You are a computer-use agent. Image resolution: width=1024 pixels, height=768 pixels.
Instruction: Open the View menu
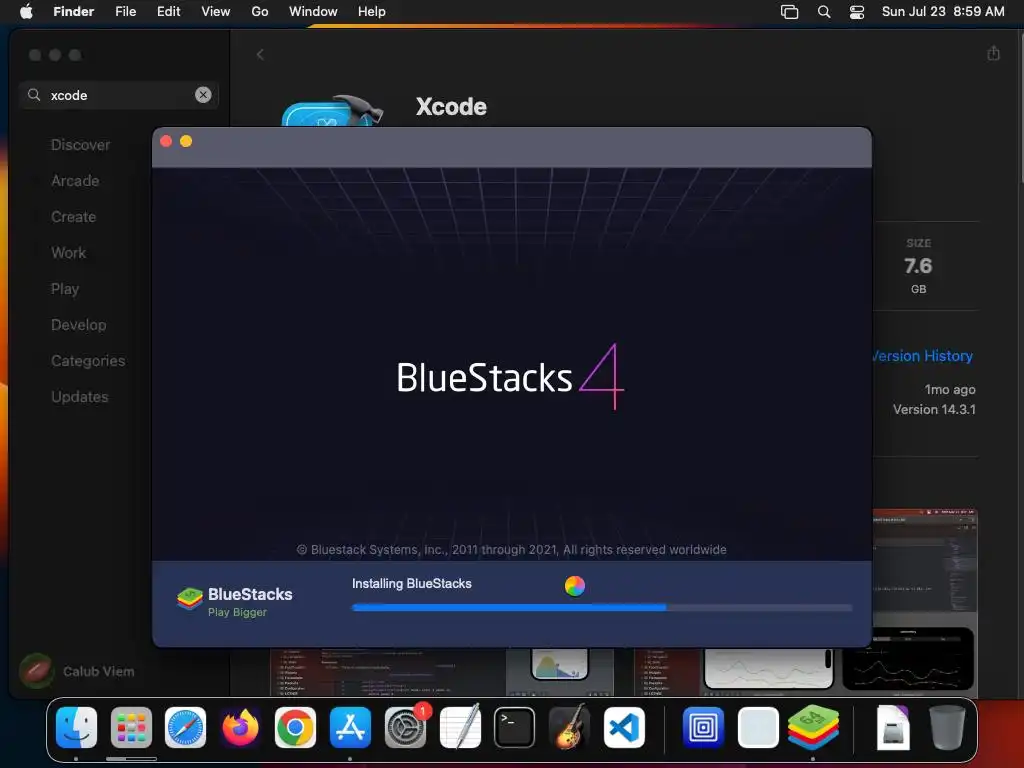[216, 11]
